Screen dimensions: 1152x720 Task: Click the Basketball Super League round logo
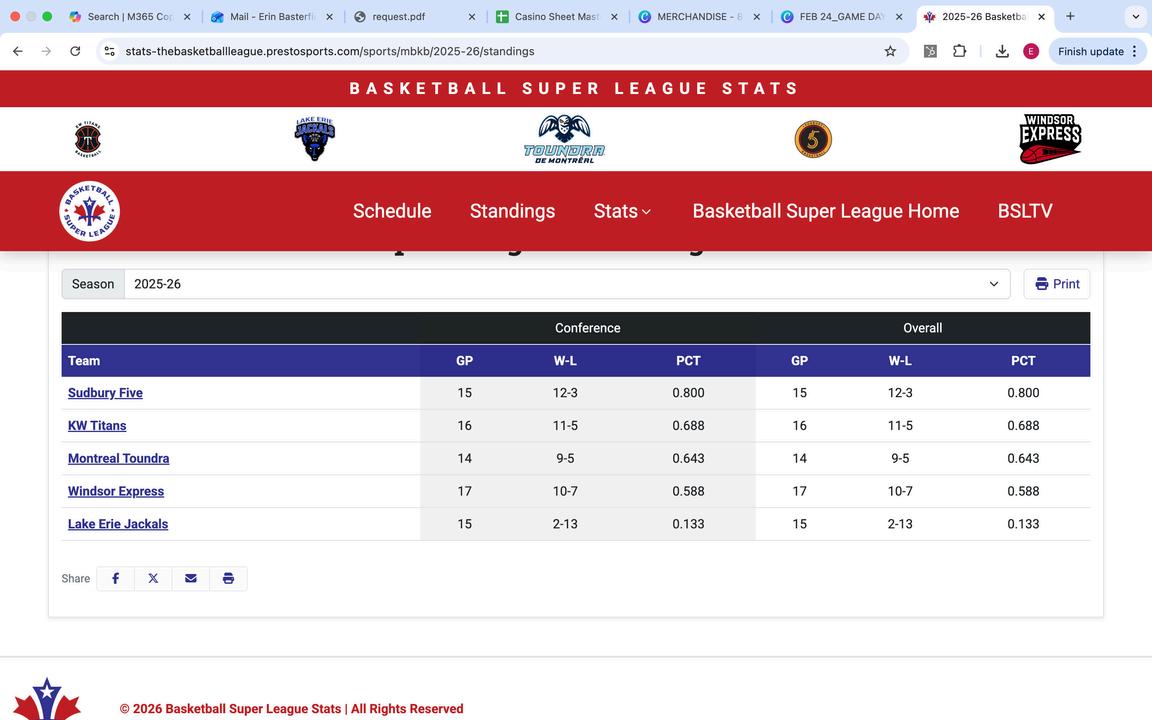click(x=90, y=211)
